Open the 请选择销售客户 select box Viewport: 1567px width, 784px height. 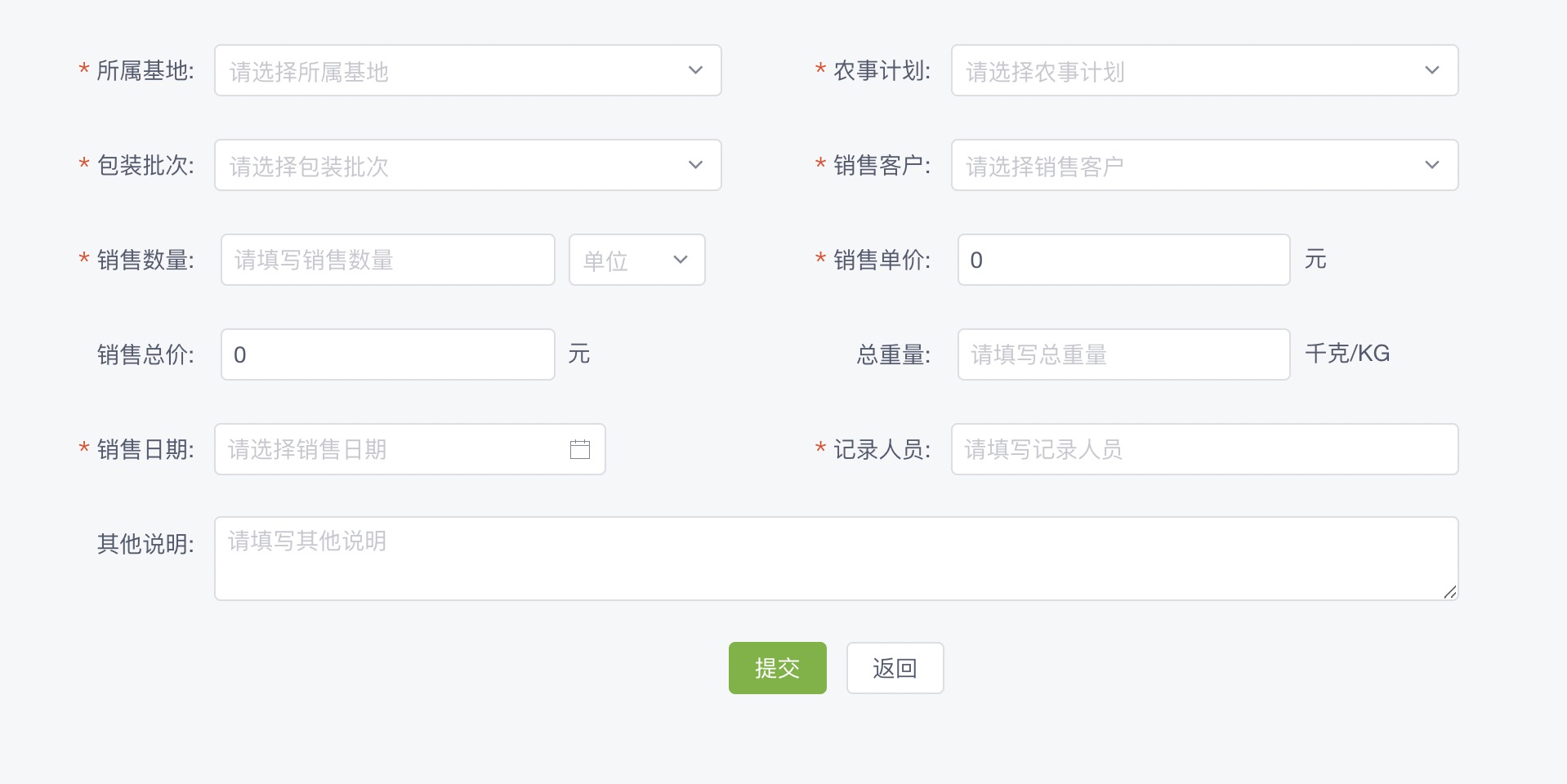pyautogui.click(x=1205, y=165)
